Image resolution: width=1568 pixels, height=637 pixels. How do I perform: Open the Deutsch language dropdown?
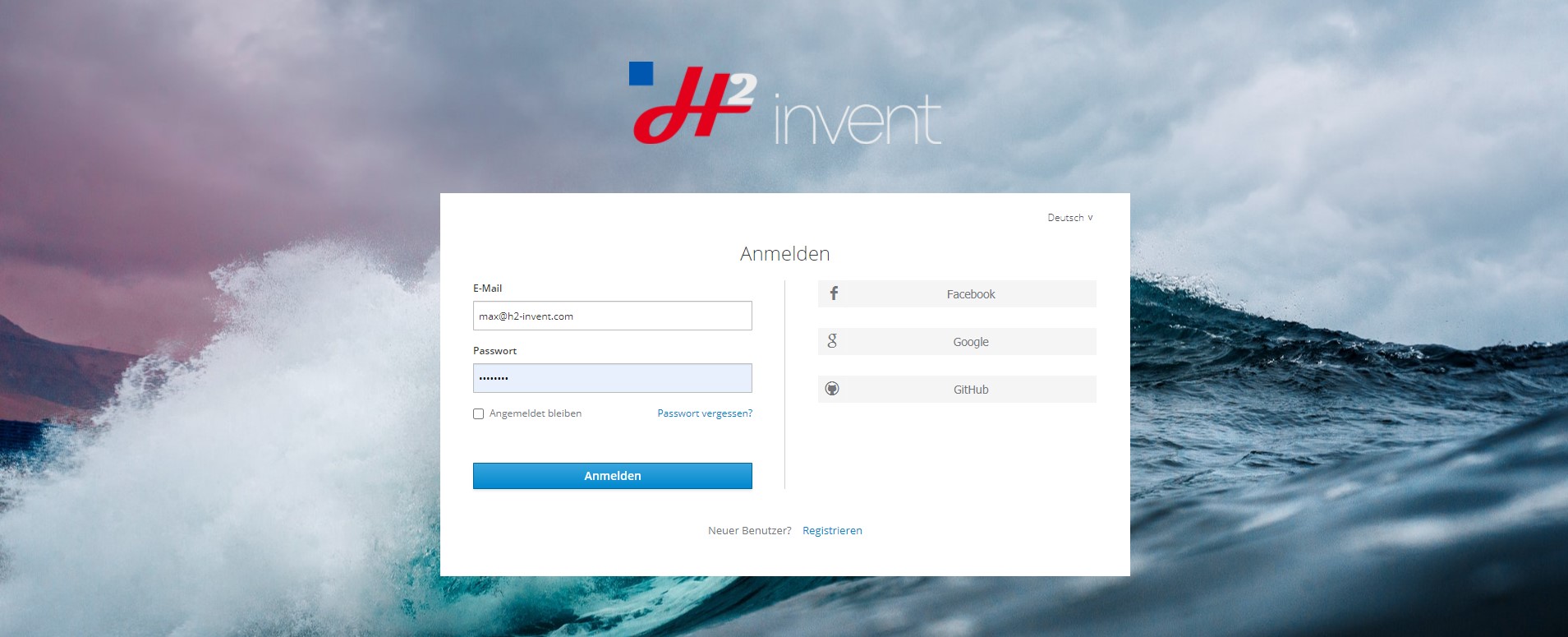tap(1069, 218)
